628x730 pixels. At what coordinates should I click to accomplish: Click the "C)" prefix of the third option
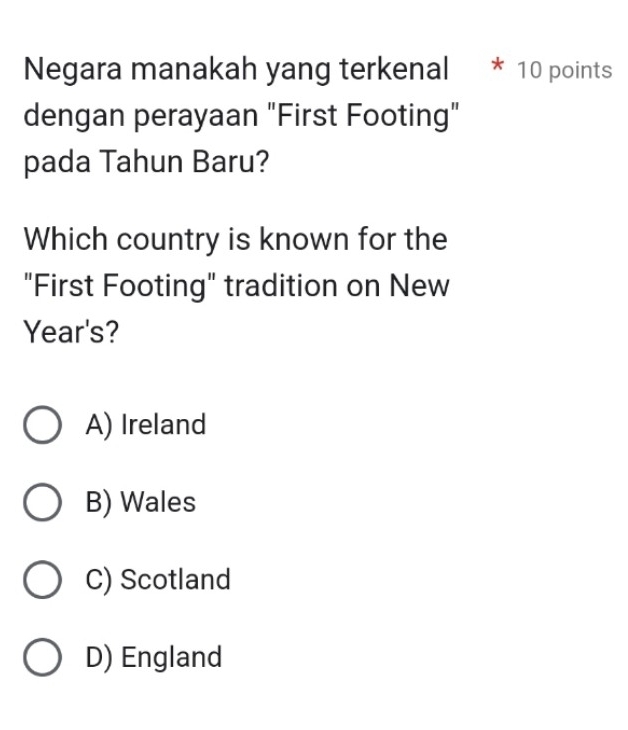[x=100, y=580]
